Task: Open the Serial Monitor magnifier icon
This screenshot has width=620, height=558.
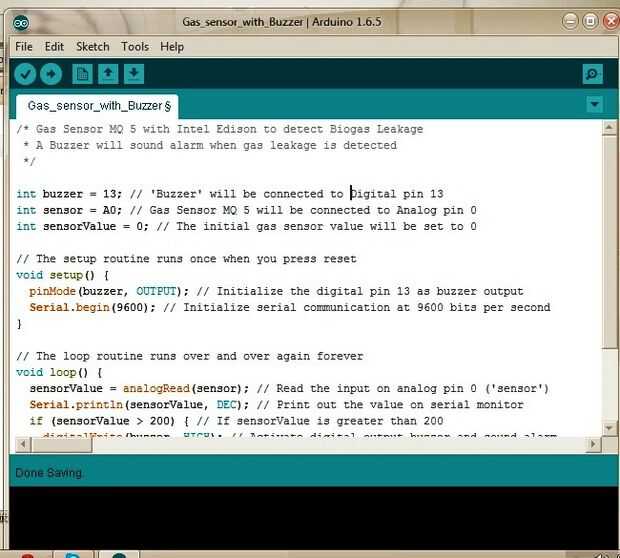Action: coord(592,74)
